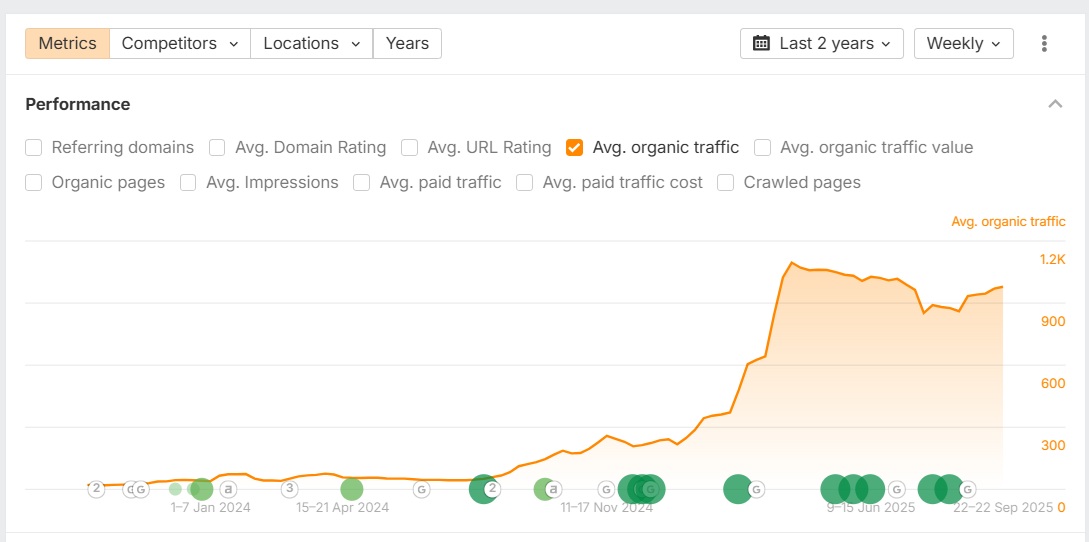Viewport: 1089px width, 542px height.
Task: Click the last 'G' marker near Sep 2025
Action: coord(967,489)
